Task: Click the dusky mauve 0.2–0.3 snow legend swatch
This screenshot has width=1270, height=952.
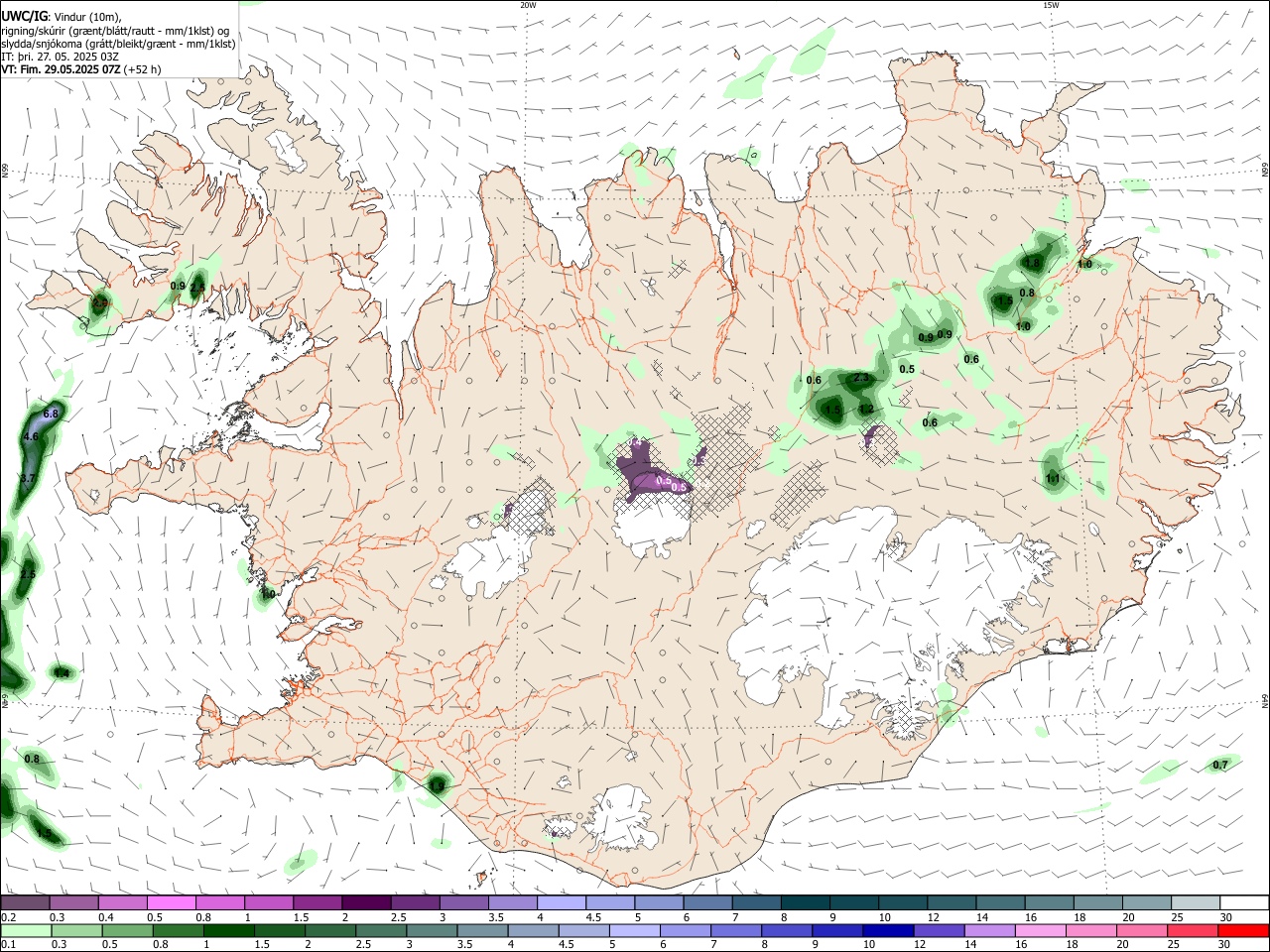Action: [x=25, y=902]
